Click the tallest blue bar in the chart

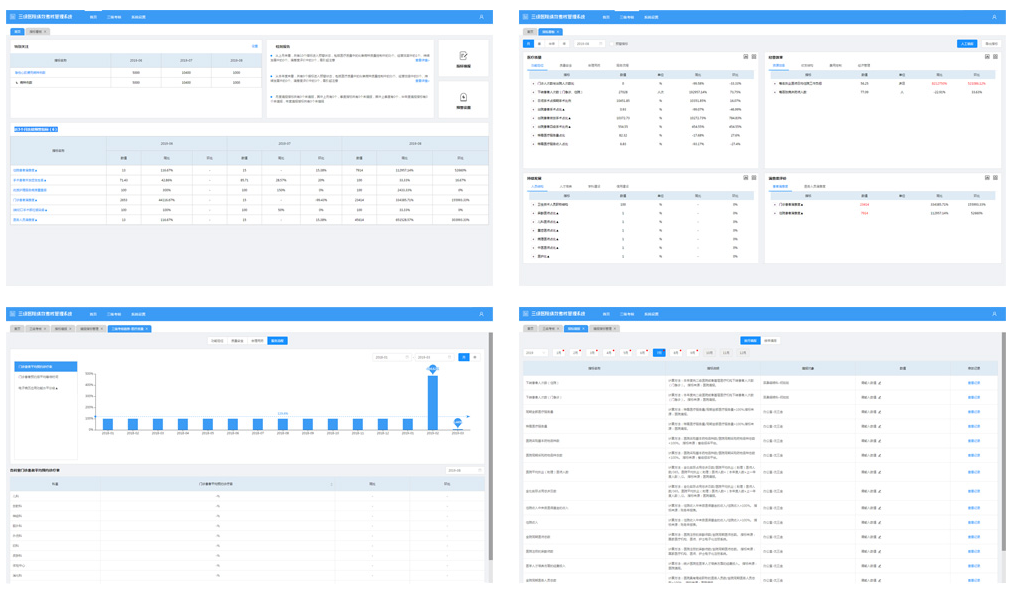[x=433, y=402]
